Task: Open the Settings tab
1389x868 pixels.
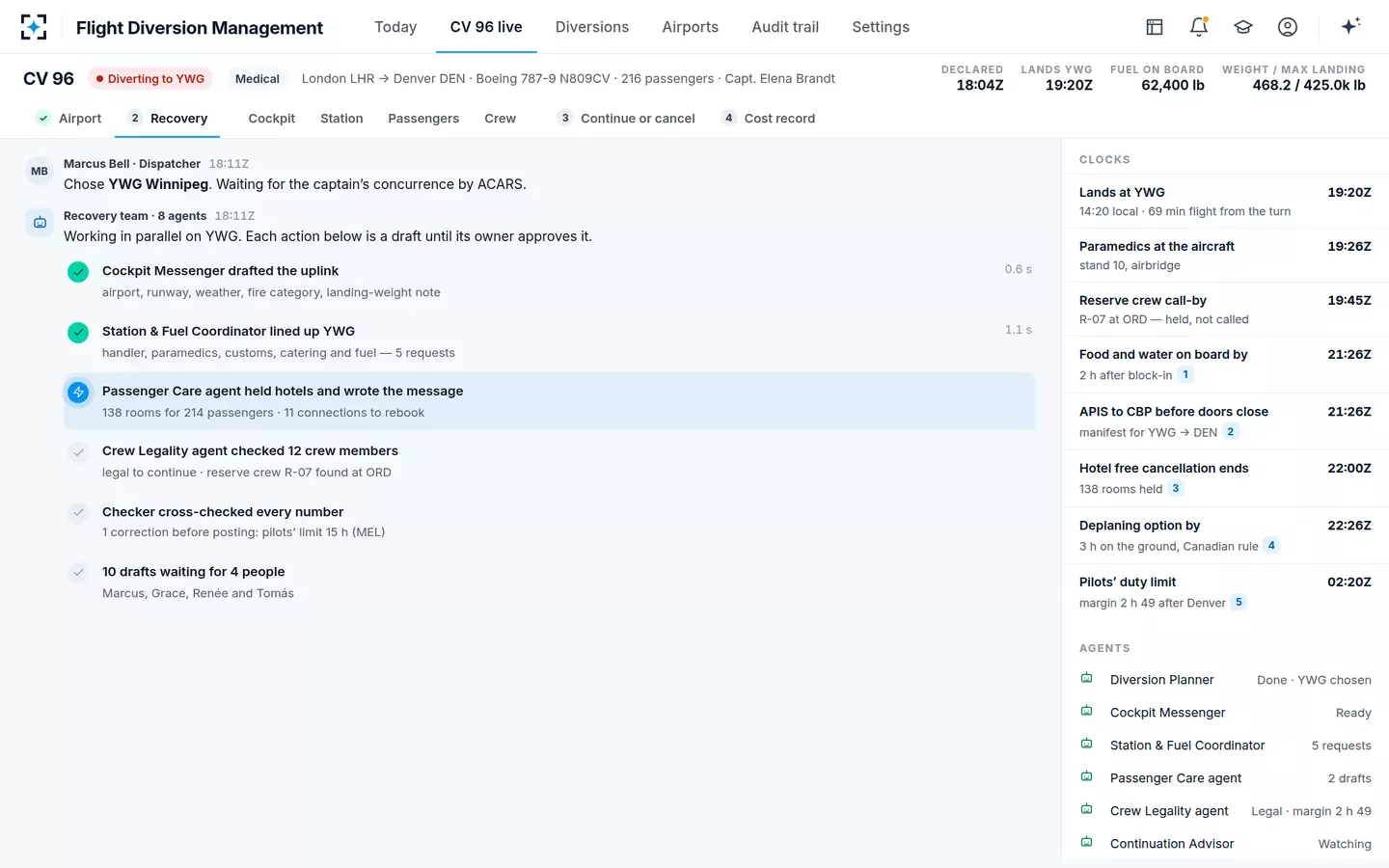Action: click(881, 27)
